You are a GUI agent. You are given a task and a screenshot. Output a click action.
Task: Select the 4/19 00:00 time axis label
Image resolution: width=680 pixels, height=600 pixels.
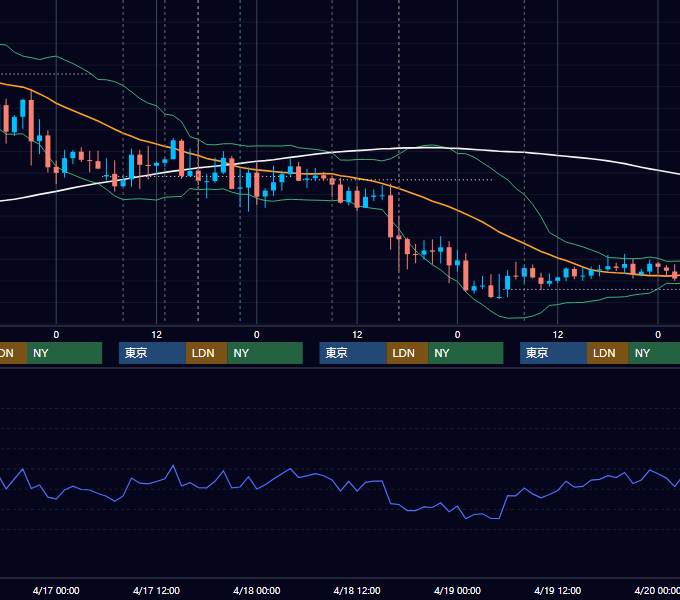click(457, 590)
